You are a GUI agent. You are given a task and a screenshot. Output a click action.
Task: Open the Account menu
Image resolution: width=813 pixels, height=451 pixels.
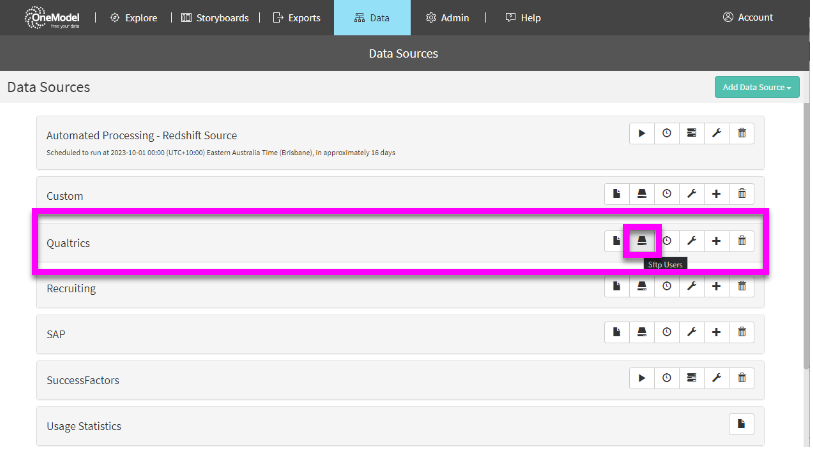coord(747,18)
